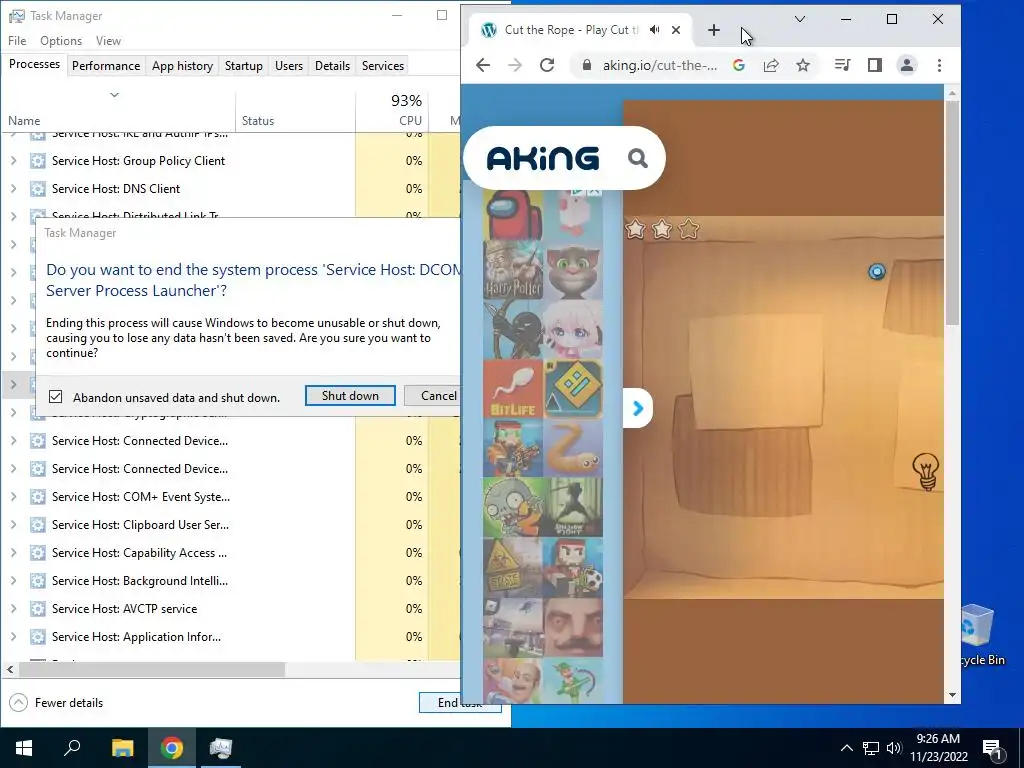Open File Explorer from taskbar
This screenshot has height=768, width=1024.
click(122, 748)
